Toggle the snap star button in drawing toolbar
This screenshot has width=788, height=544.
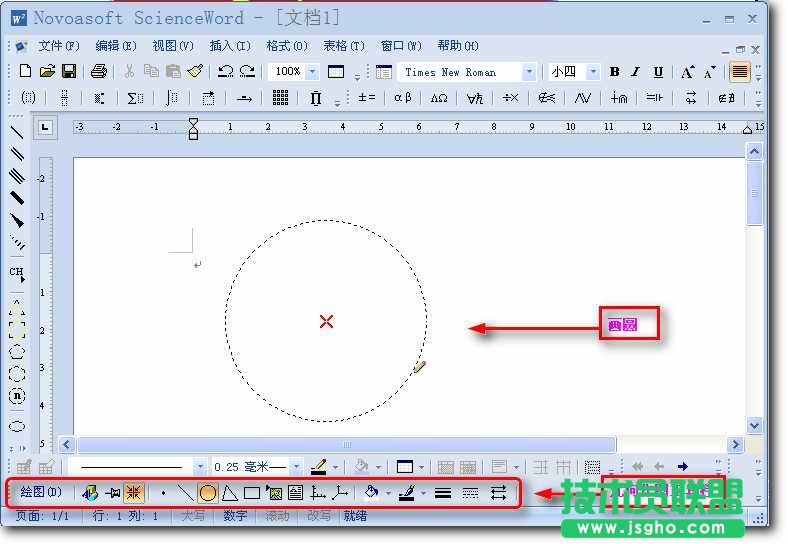[x=134, y=493]
